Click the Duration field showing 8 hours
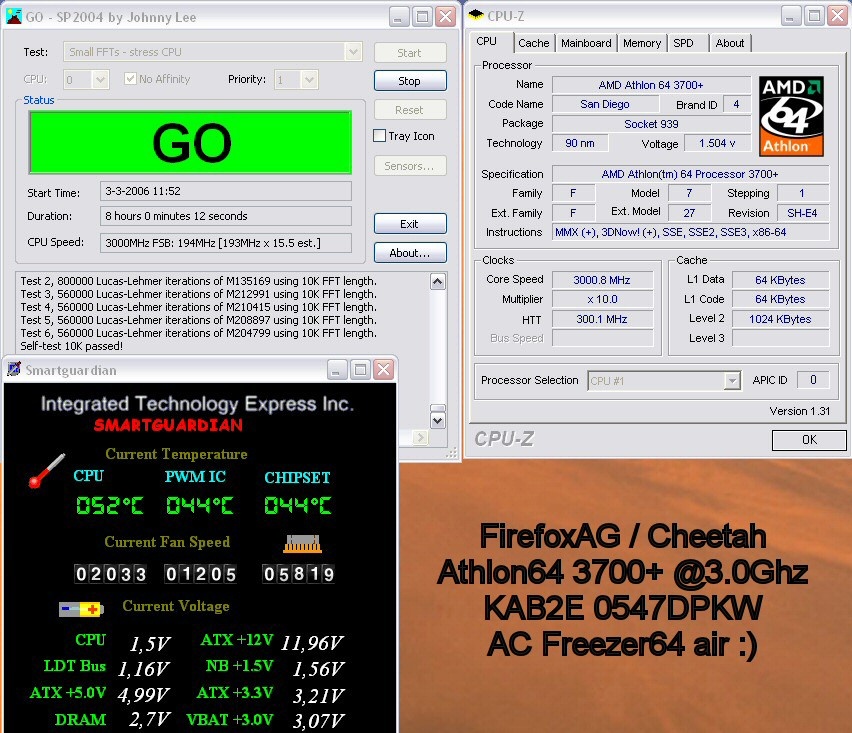The width and height of the screenshot is (852, 733). coord(226,216)
